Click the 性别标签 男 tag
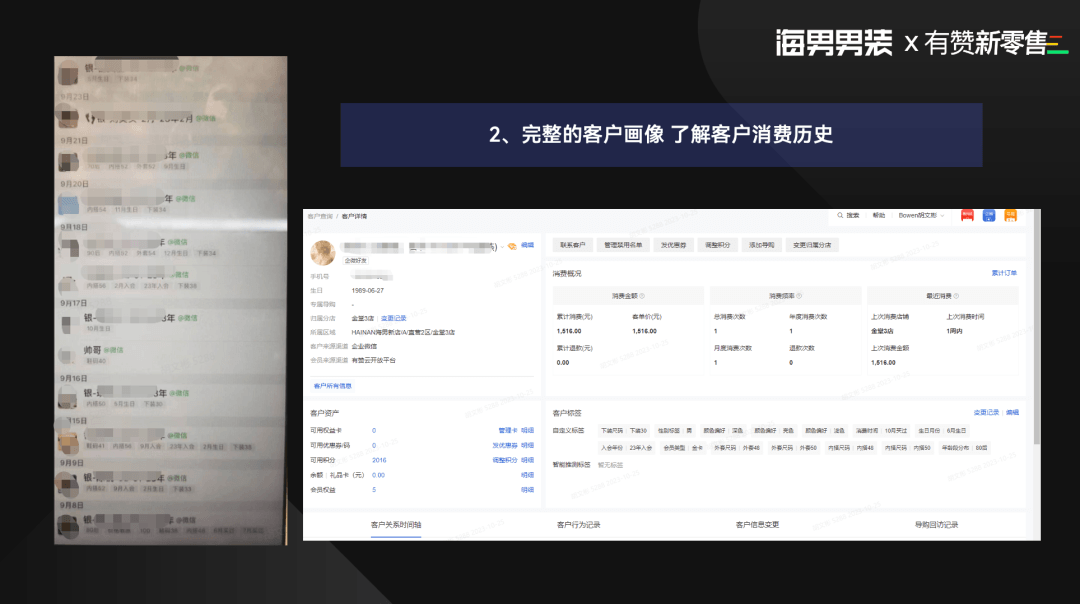This screenshot has width=1080, height=604. click(x=675, y=430)
